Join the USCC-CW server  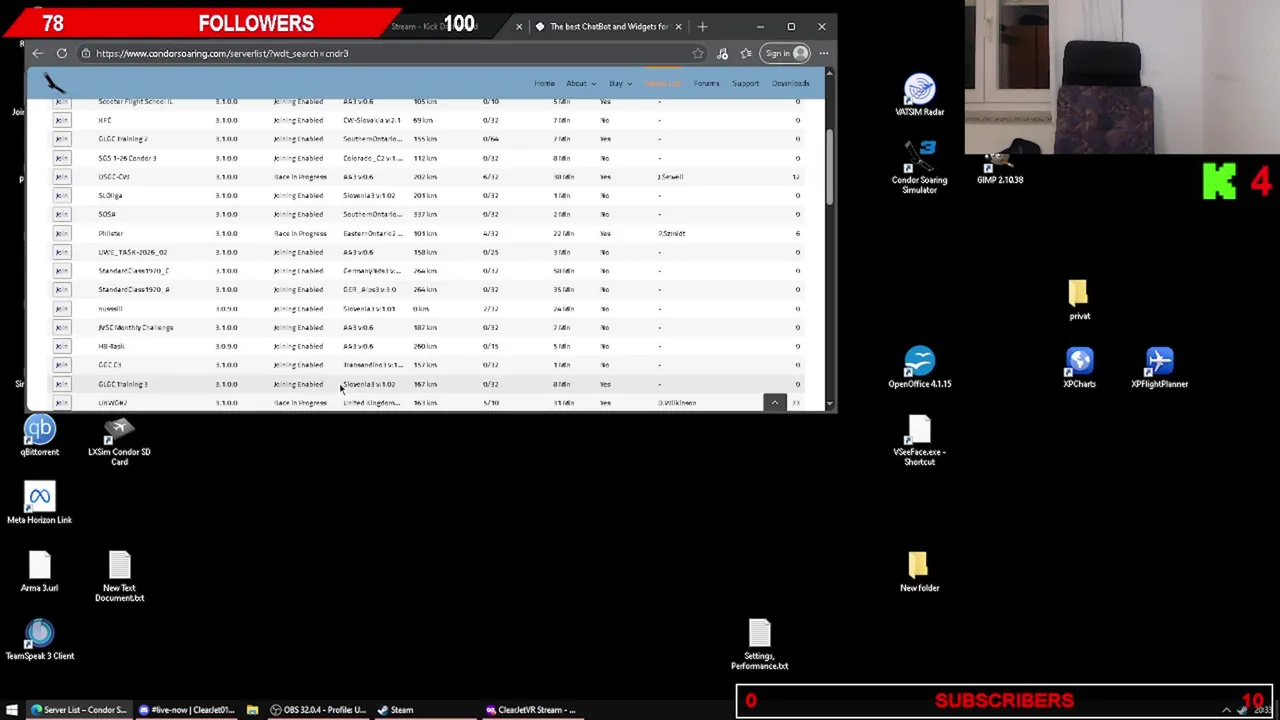coord(62,176)
